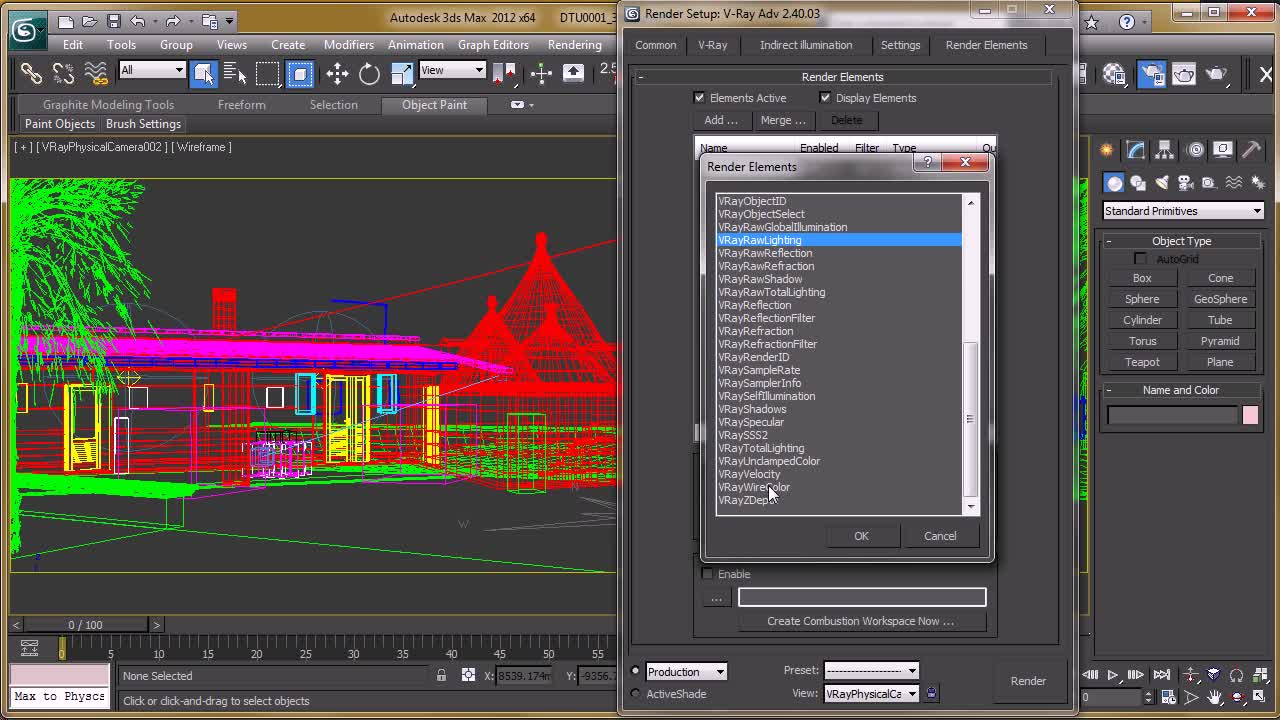The width and height of the screenshot is (1280, 720).
Task: Click the Render Production teapot icon
Action: point(1216,74)
